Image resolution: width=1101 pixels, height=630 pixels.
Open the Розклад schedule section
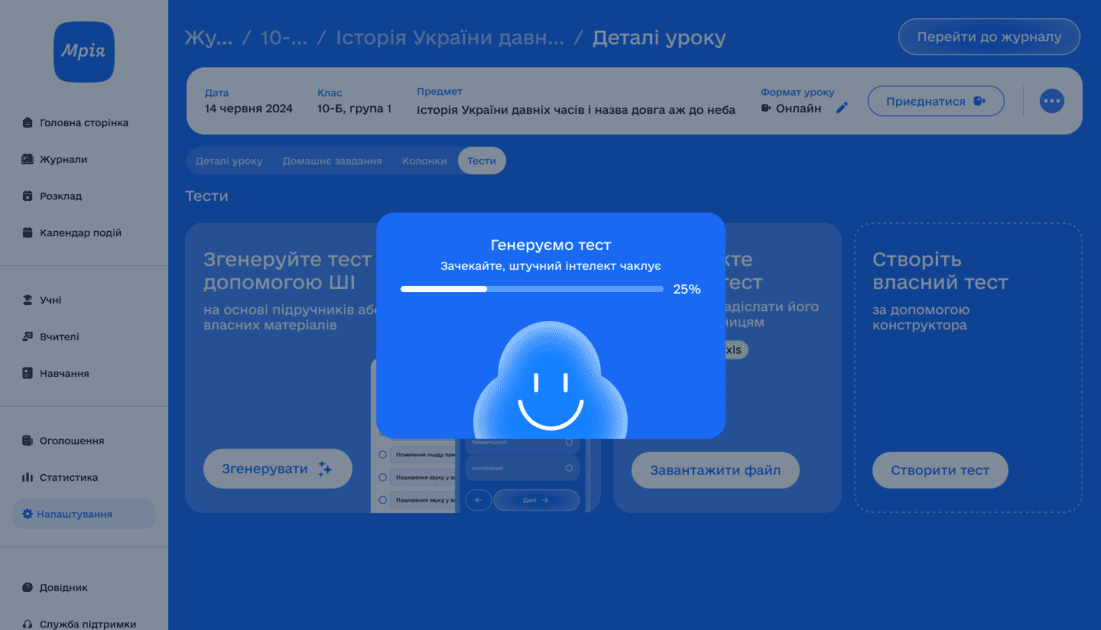point(60,196)
